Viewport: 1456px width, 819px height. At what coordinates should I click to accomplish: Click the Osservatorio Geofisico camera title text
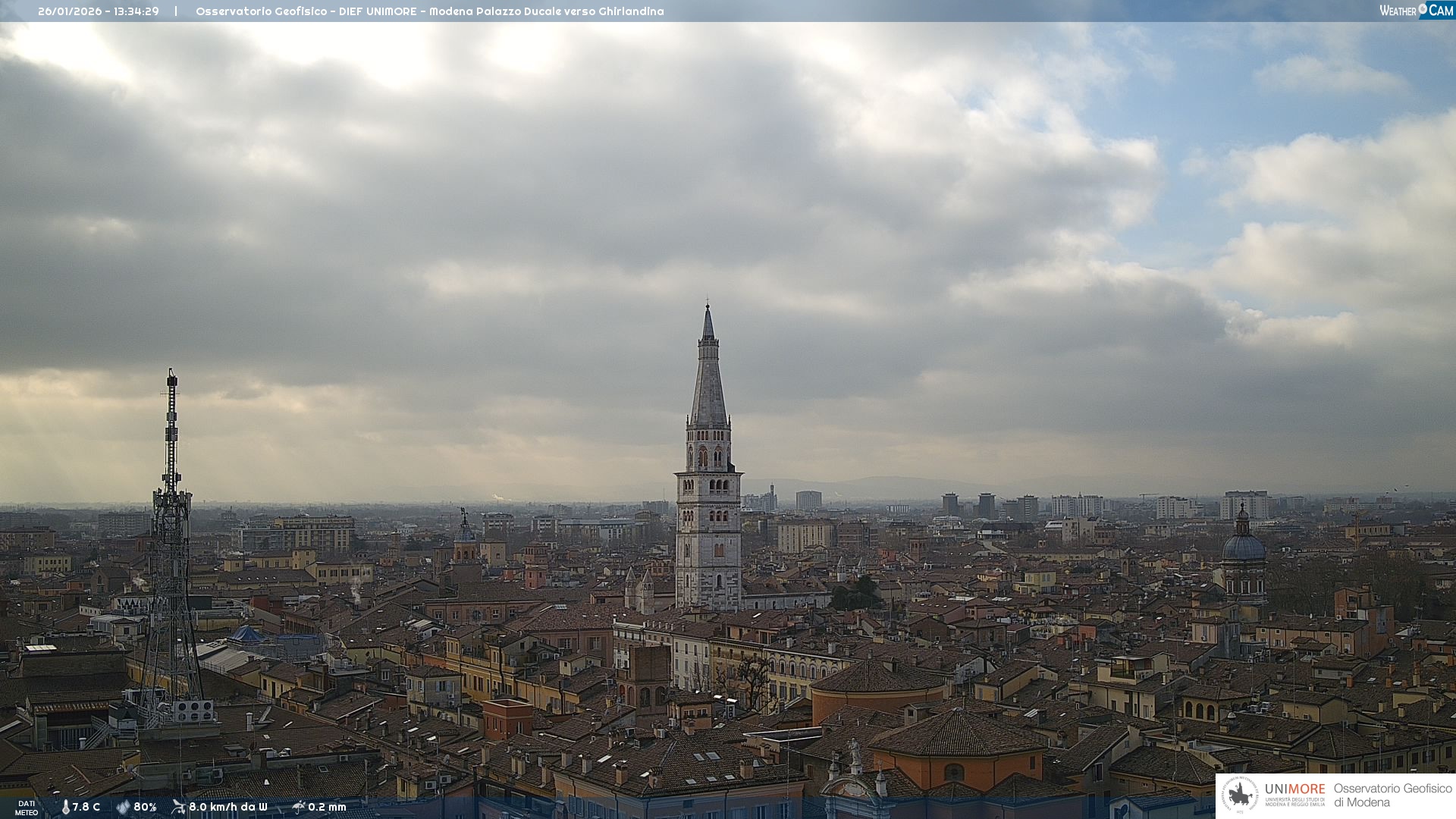(x=429, y=11)
